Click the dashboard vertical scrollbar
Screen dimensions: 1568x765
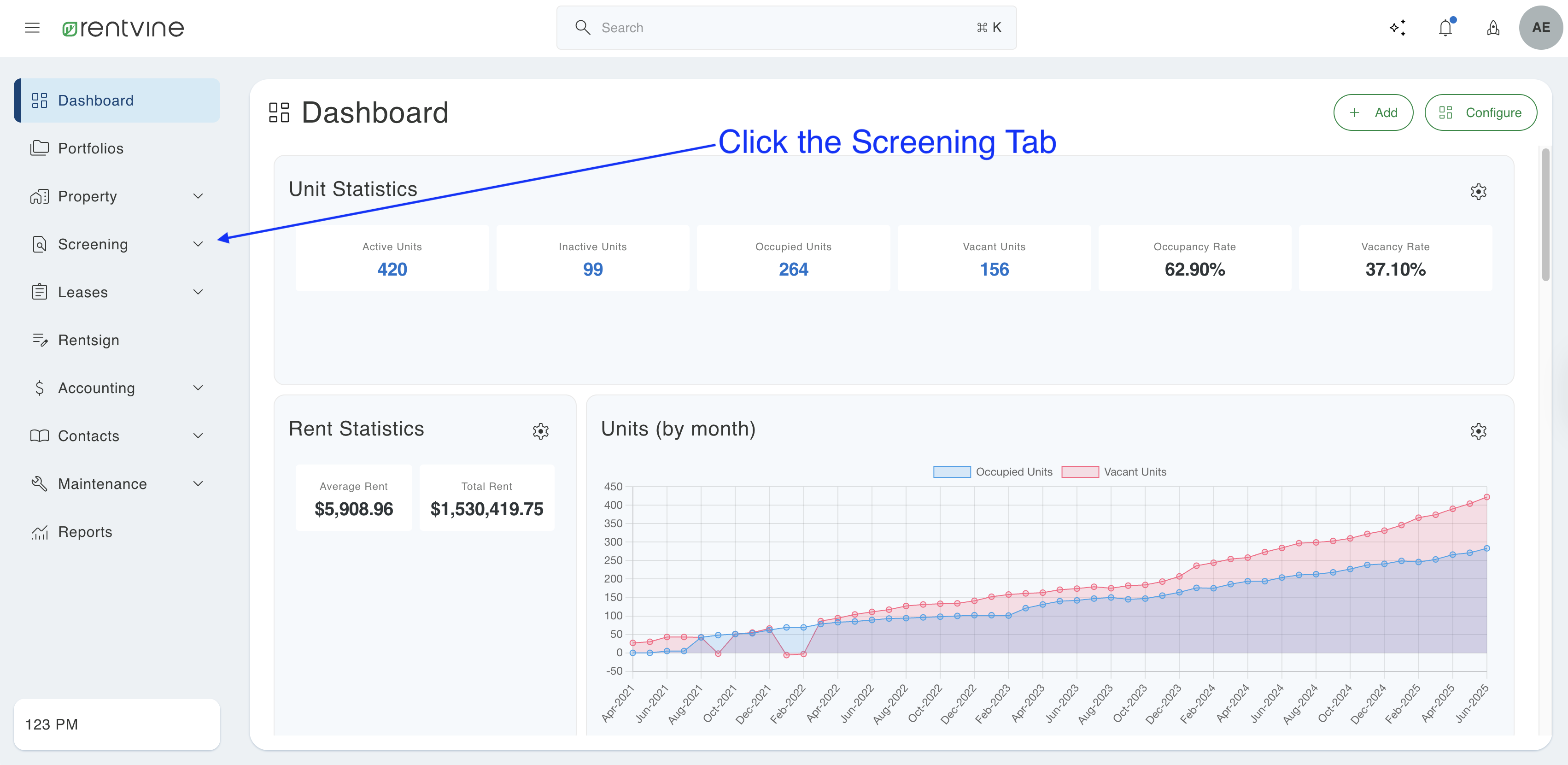(1545, 214)
